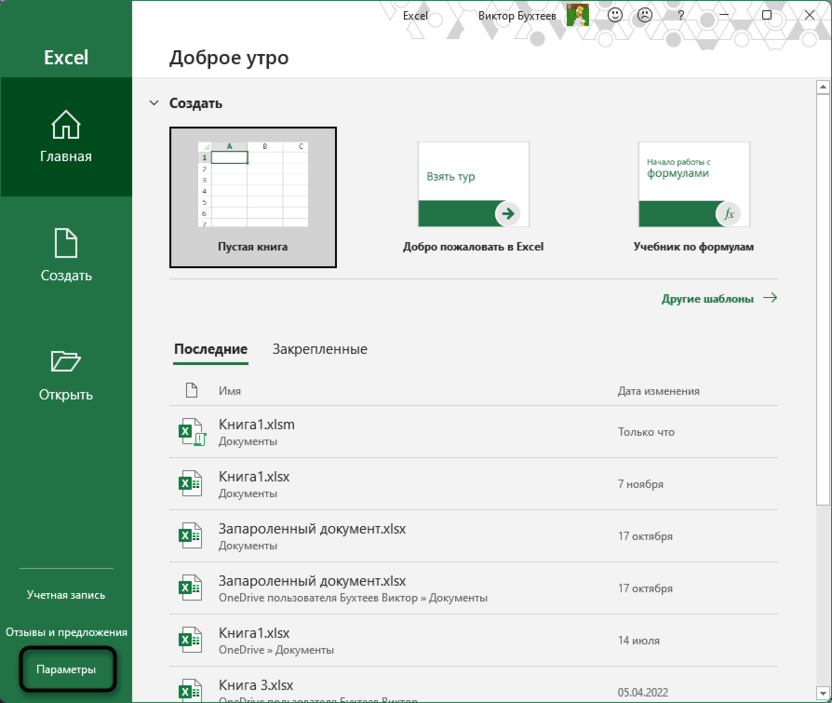Click the scrollbar down arrow
The height and width of the screenshot is (703, 832).
click(822, 693)
